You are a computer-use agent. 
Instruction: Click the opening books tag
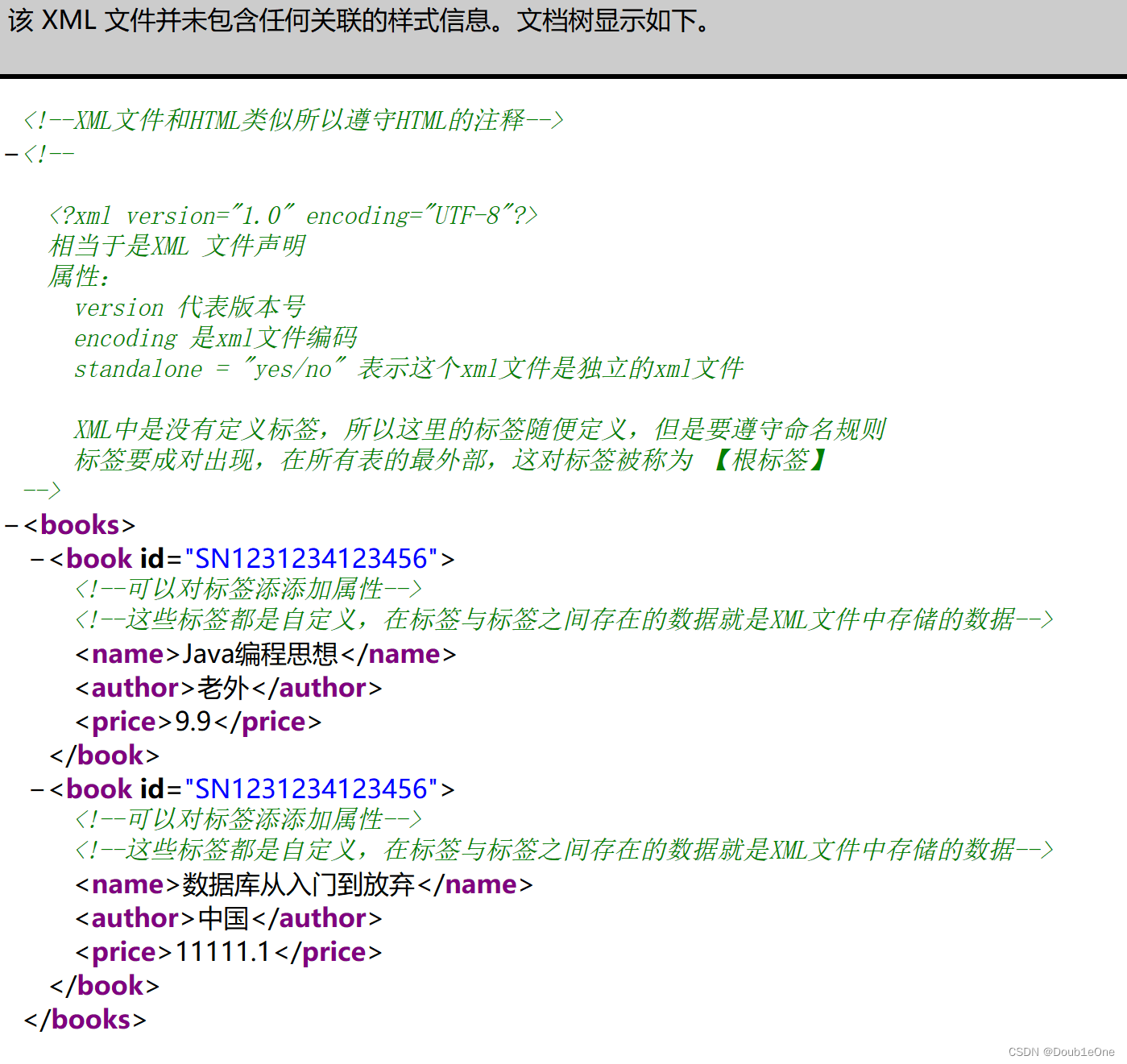[80, 525]
